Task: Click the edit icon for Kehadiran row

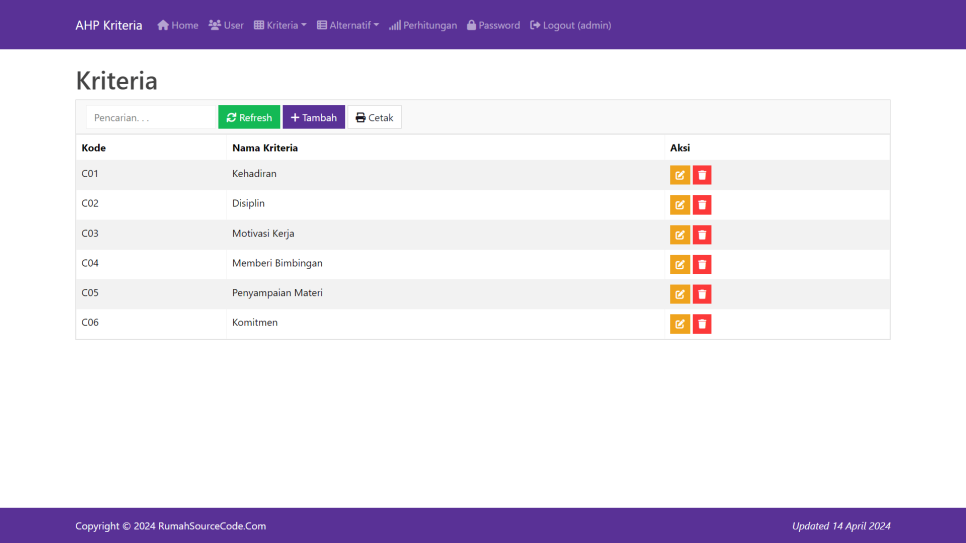Action: click(x=679, y=175)
